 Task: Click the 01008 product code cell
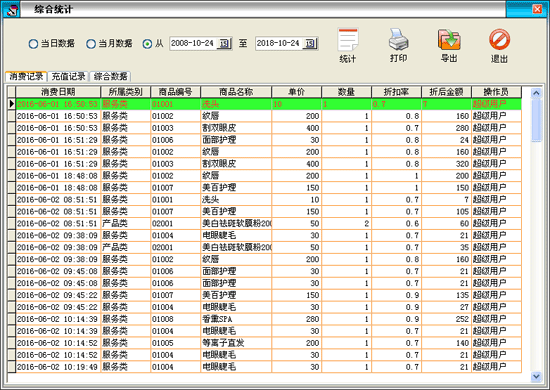tap(175, 319)
